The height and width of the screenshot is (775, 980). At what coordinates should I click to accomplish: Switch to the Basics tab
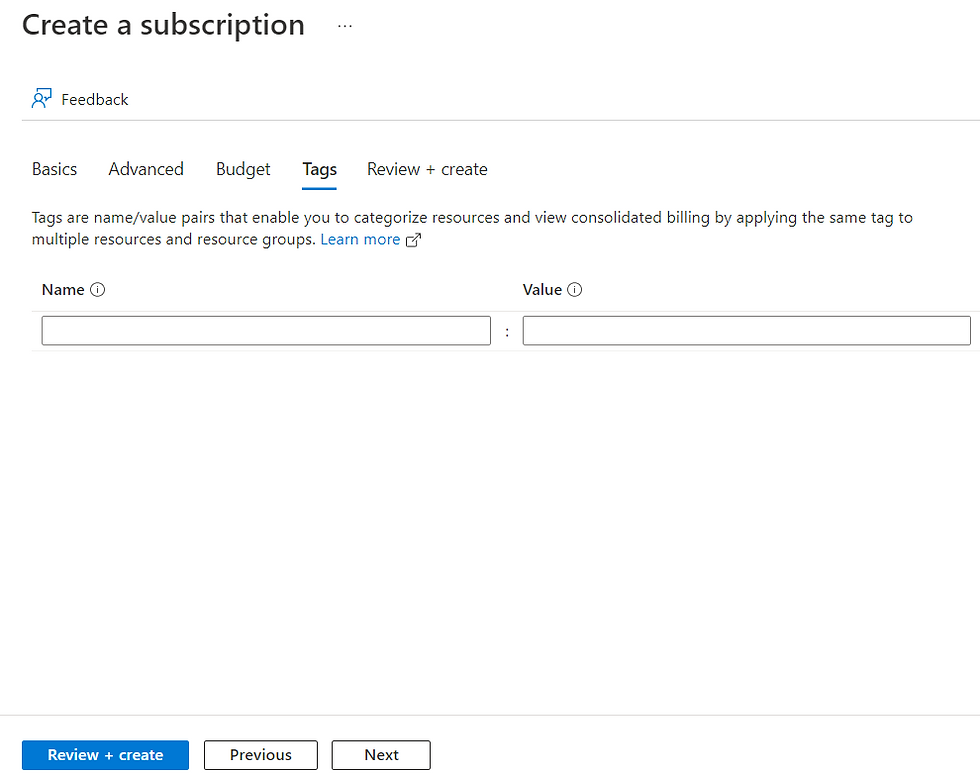click(54, 169)
